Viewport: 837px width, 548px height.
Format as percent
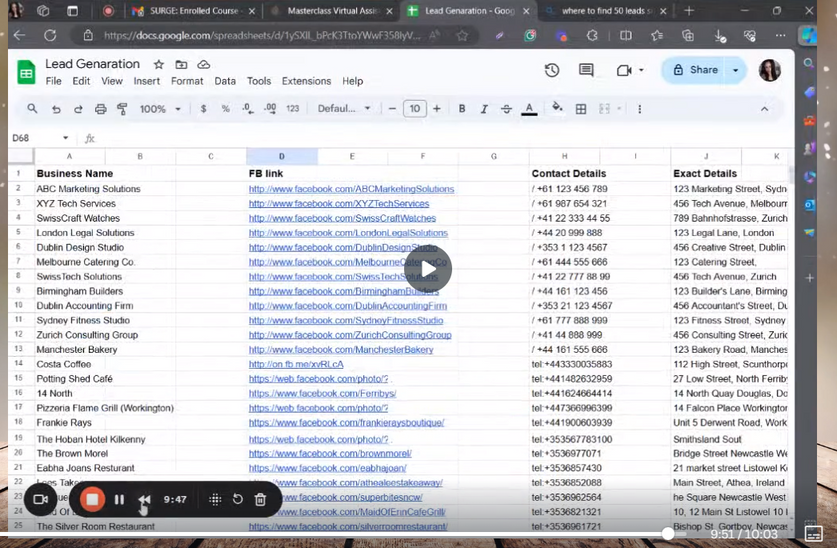225,109
